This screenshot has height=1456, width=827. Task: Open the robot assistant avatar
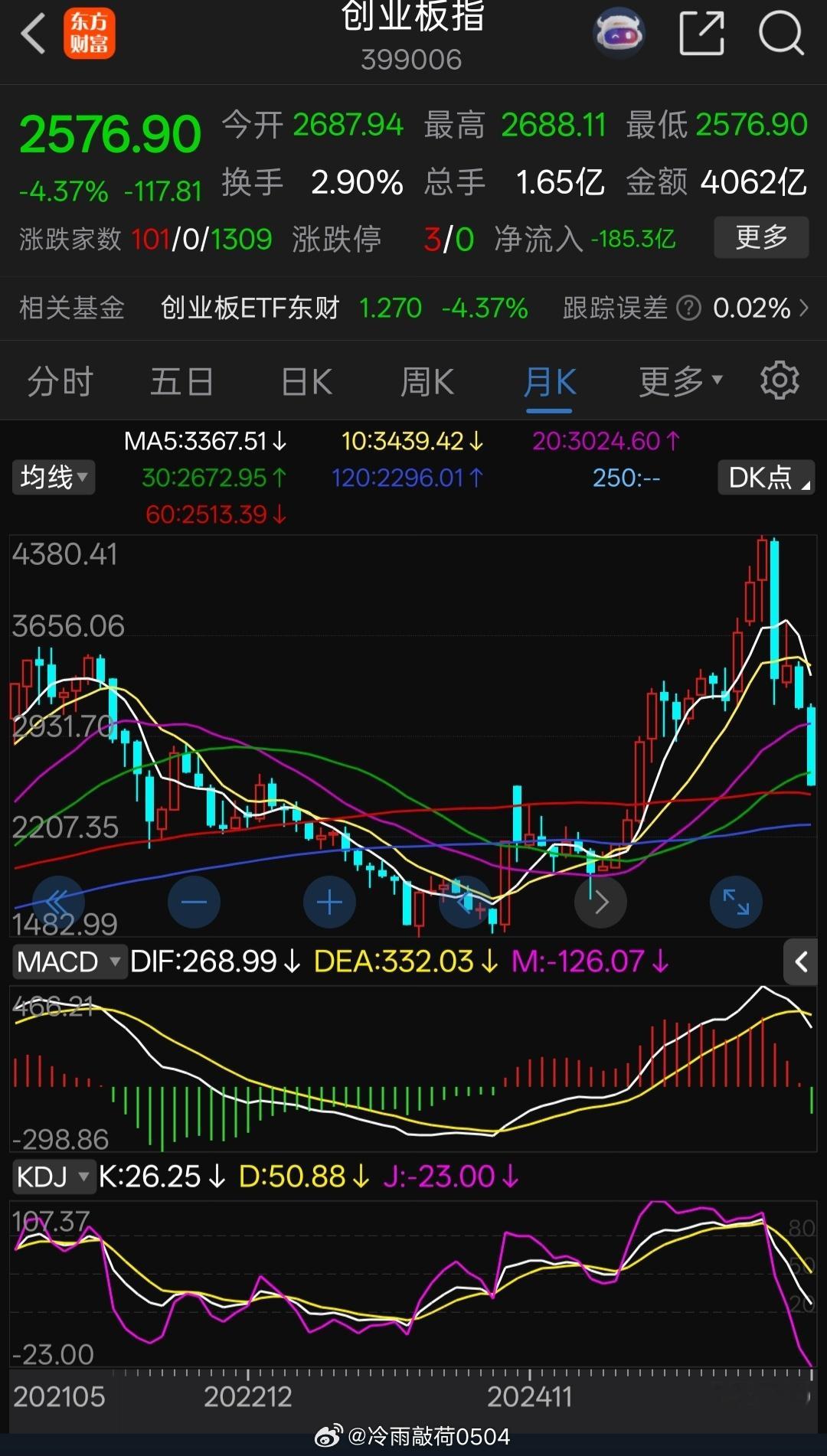tap(619, 34)
